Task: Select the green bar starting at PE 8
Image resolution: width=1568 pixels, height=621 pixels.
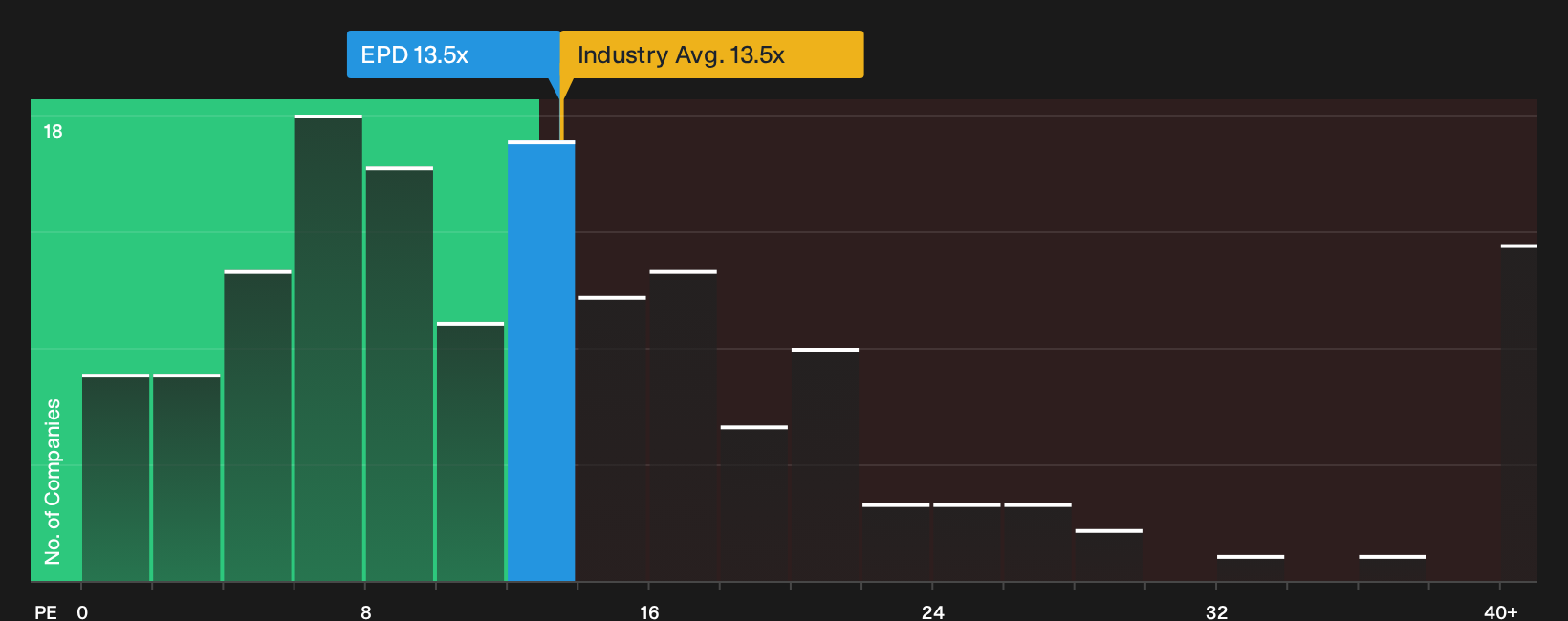Action: click(x=400, y=374)
